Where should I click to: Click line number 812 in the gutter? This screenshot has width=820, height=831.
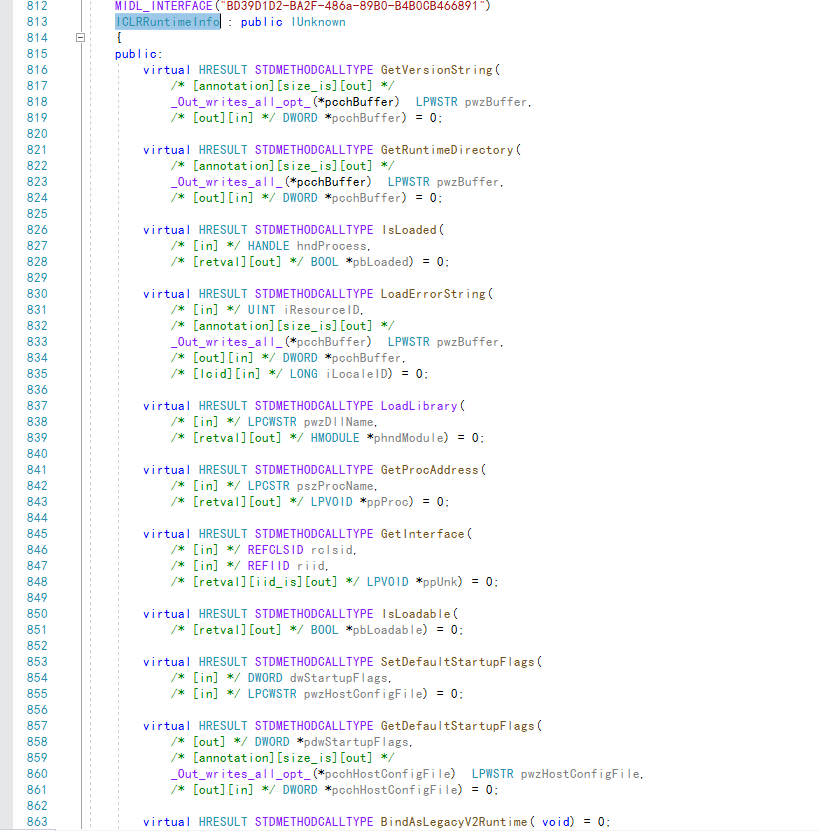point(37,6)
